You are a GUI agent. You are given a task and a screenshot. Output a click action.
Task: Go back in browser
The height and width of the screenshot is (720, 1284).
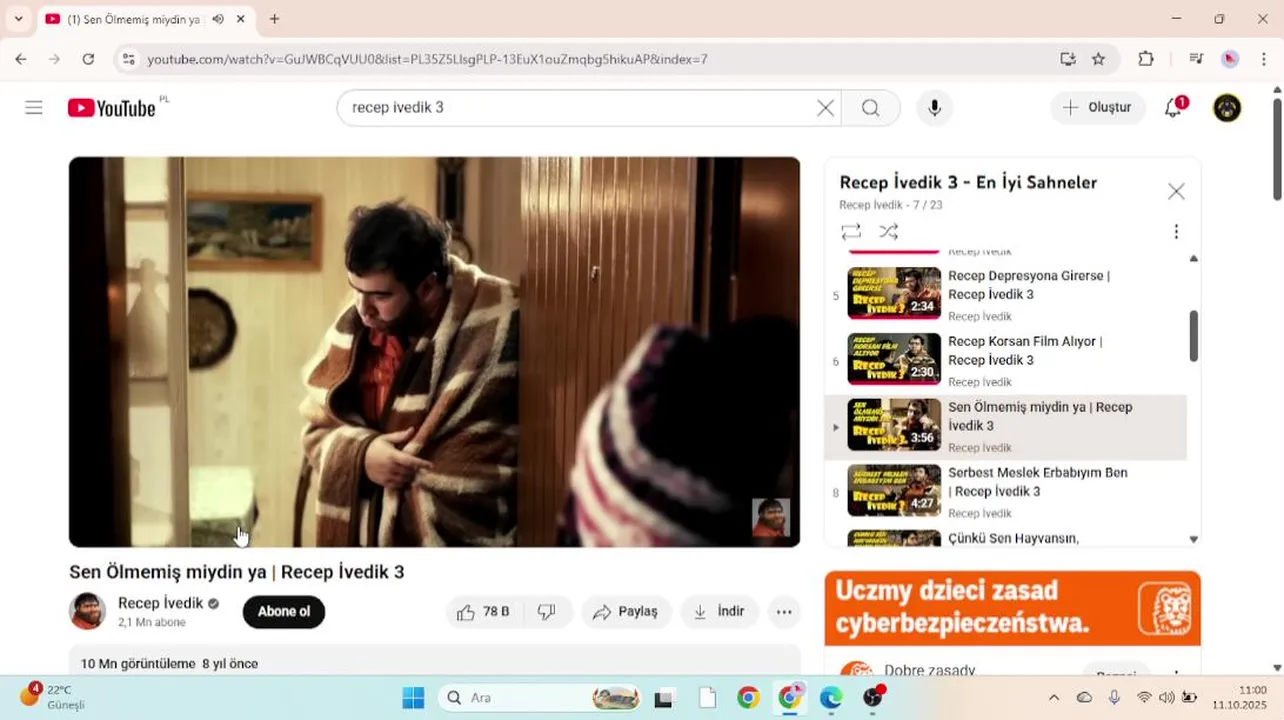(21, 59)
